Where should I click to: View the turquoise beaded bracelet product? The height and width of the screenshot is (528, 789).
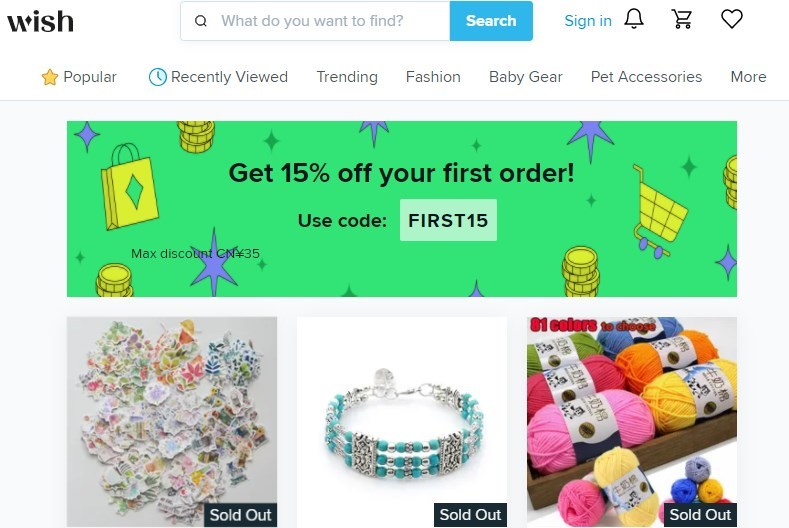pyautogui.click(x=402, y=422)
